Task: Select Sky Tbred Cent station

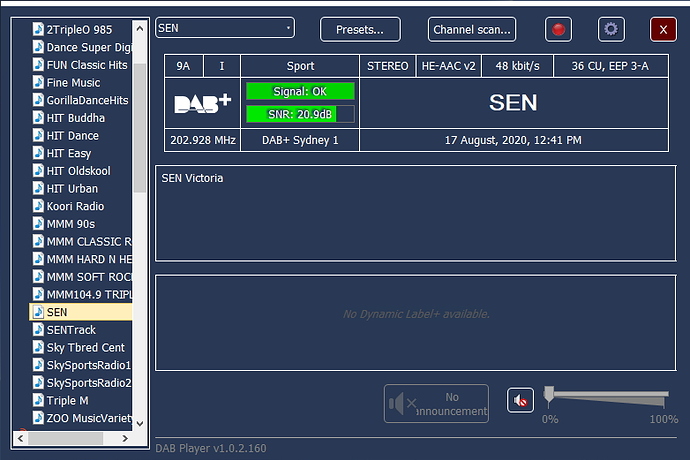Action: [x=79, y=347]
